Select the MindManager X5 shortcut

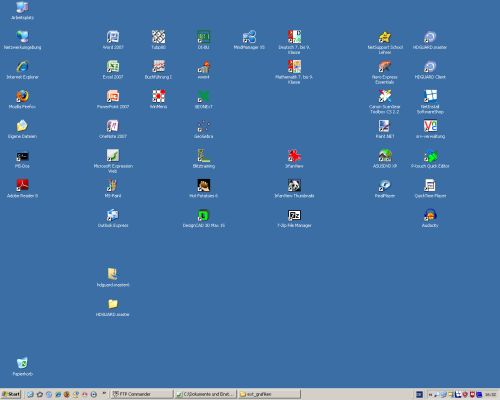point(249,37)
